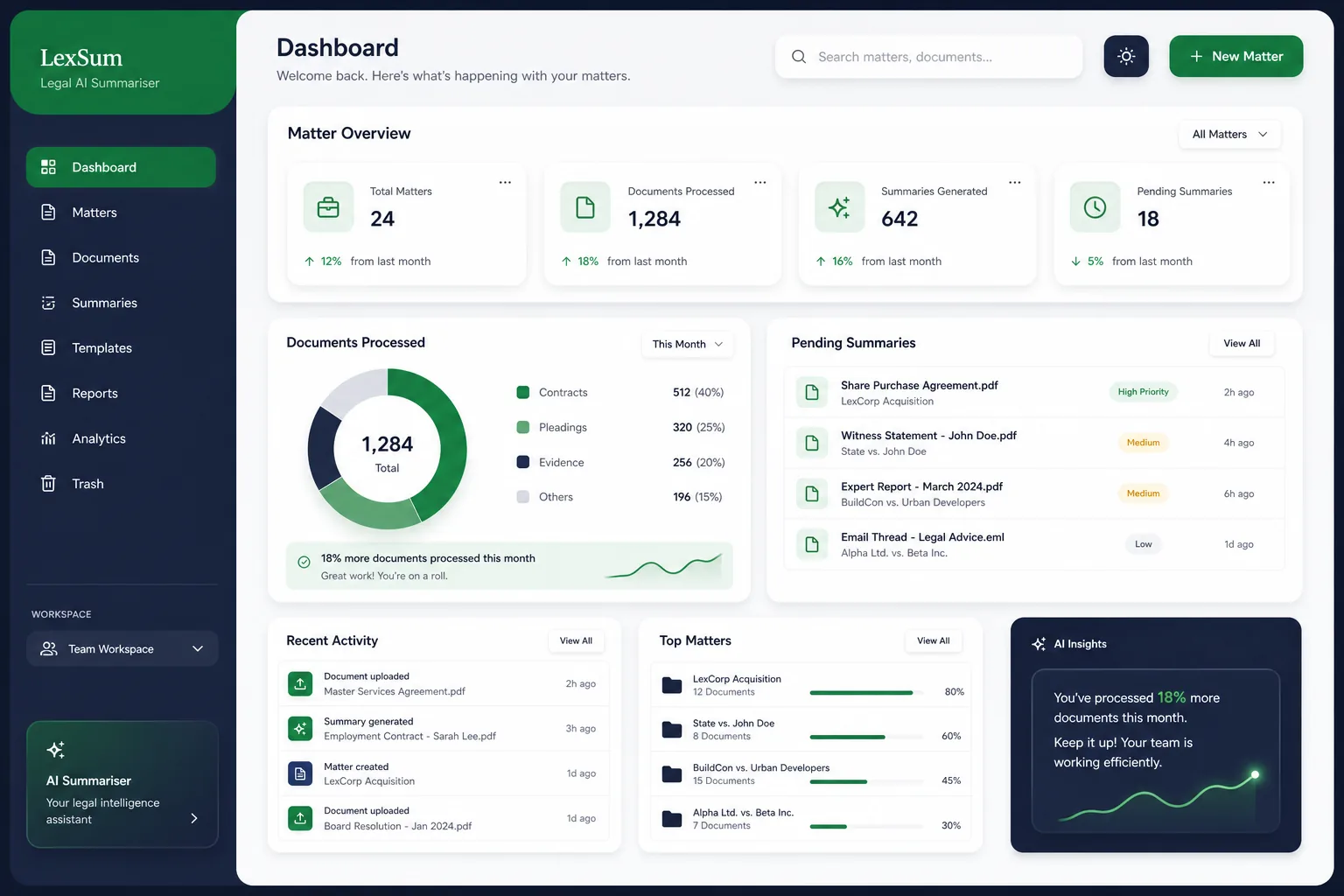The image size is (1344, 896).
Task: Open the Reports sidebar item
Action: click(121, 393)
